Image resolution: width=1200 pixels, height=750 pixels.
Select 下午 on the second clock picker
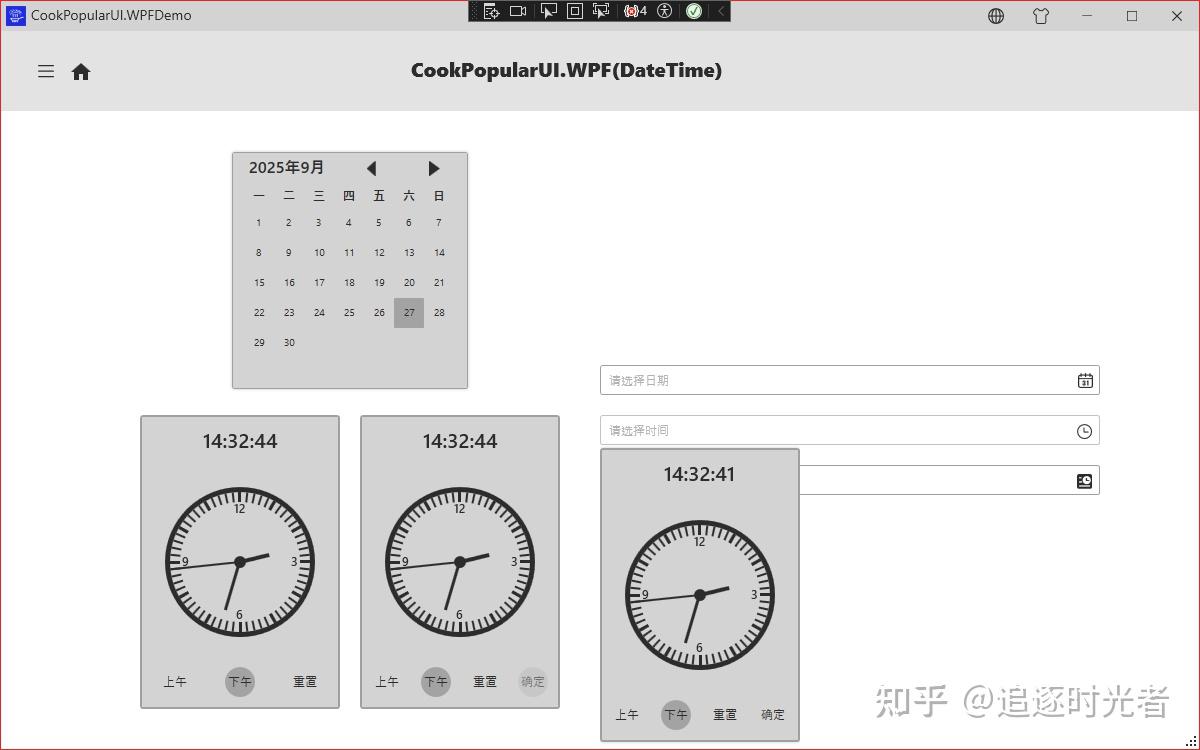pos(435,681)
